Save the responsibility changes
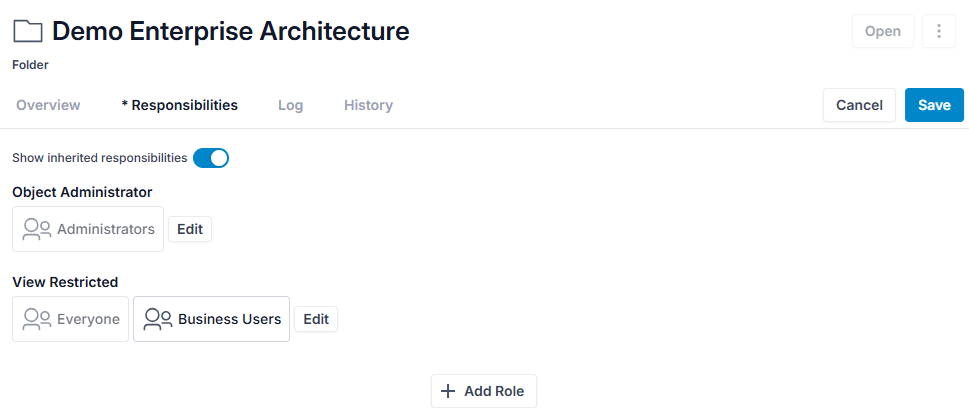 pyautogui.click(x=934, y=105)
